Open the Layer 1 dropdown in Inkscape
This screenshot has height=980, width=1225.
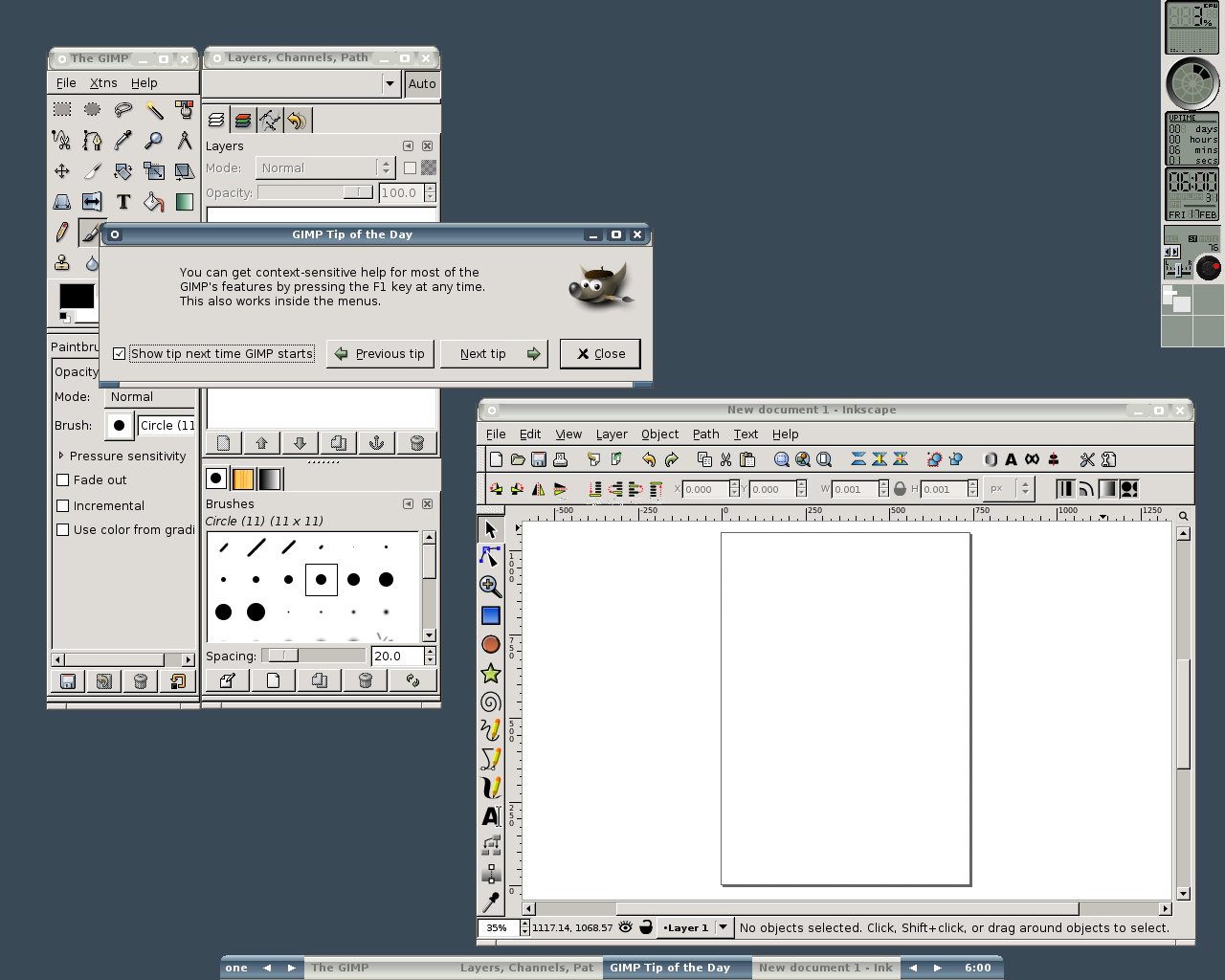[x=695, y=927]
